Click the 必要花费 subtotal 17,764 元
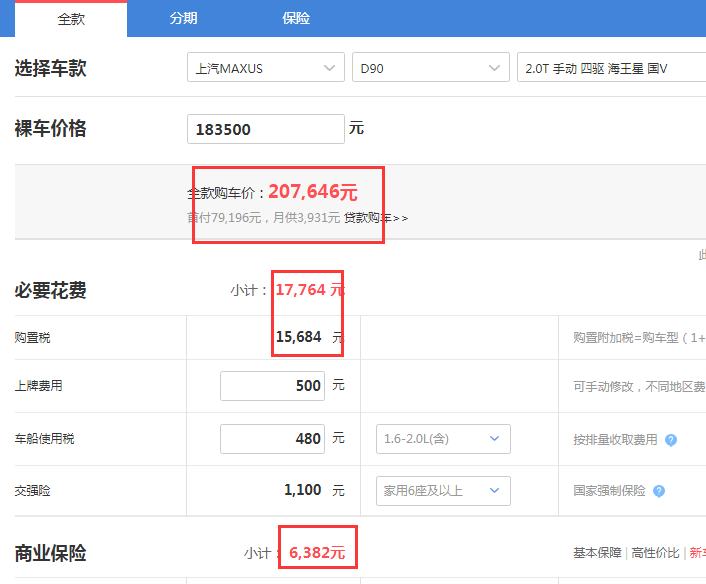This screenshot has height=584, width=706. click(310, 290)
